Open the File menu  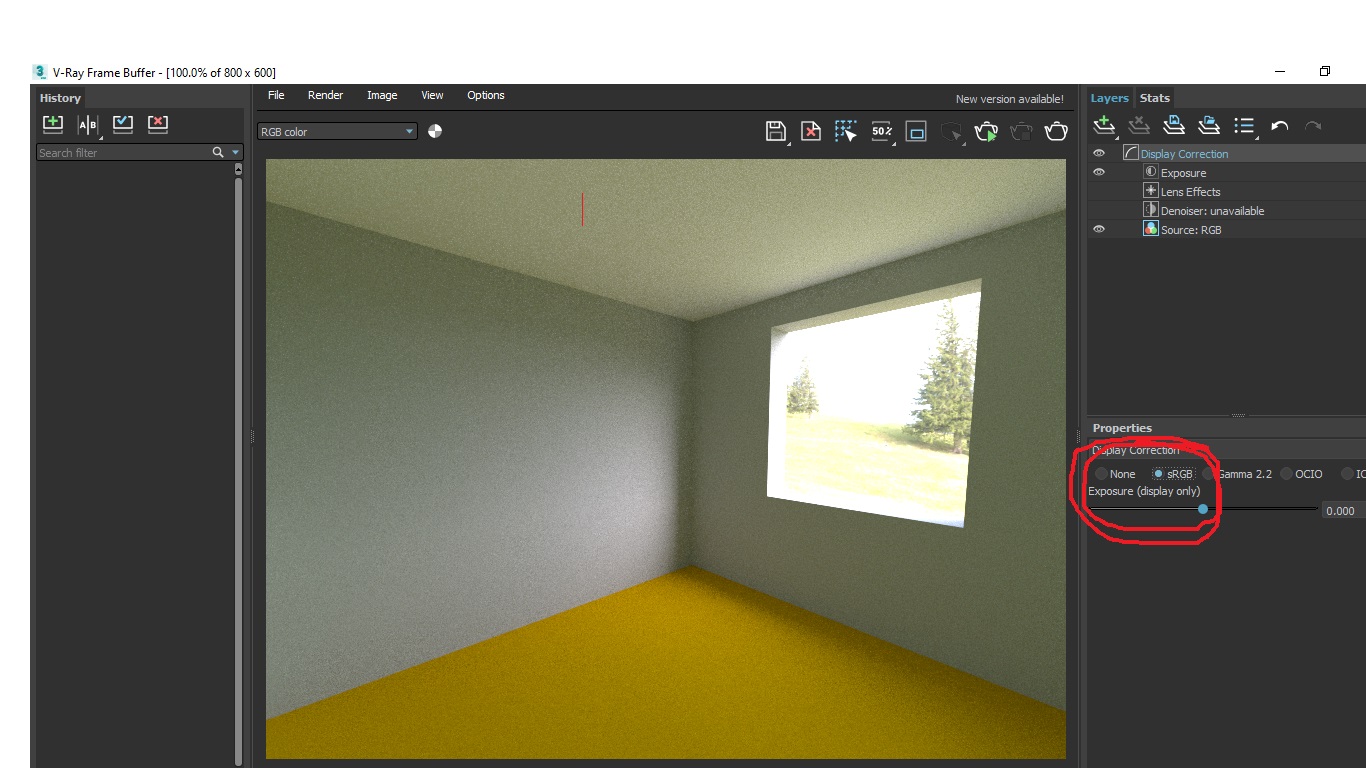(276, 95)
